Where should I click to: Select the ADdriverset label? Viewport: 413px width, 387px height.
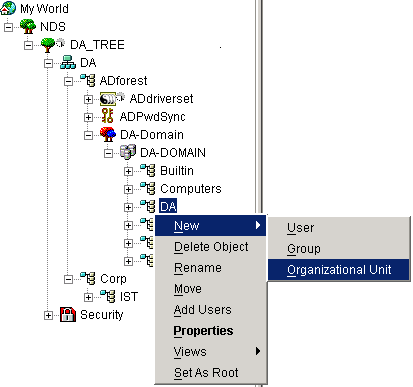click(161, 99)
